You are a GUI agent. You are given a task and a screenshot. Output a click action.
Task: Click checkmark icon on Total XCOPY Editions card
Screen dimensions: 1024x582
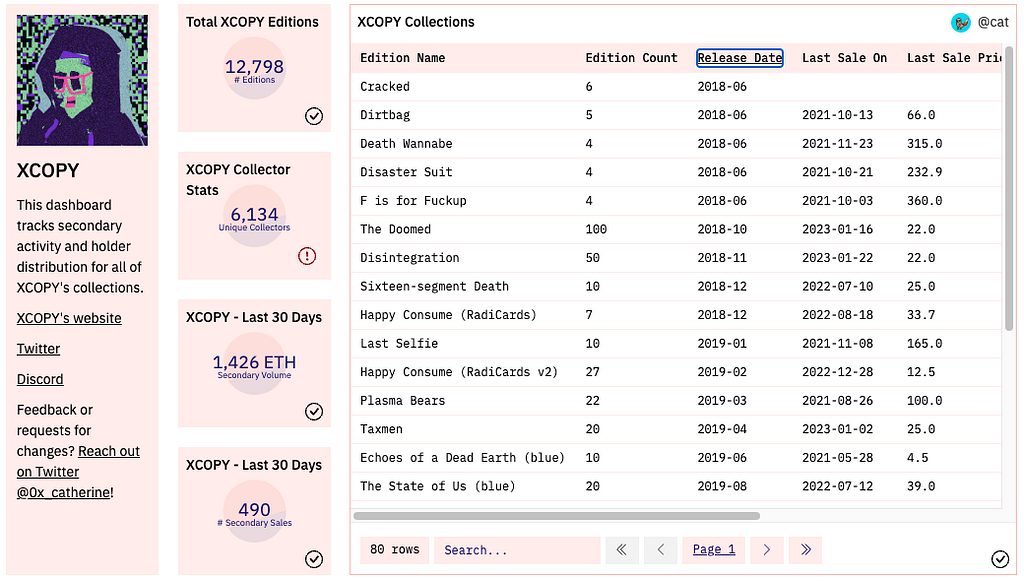(314, 116)
